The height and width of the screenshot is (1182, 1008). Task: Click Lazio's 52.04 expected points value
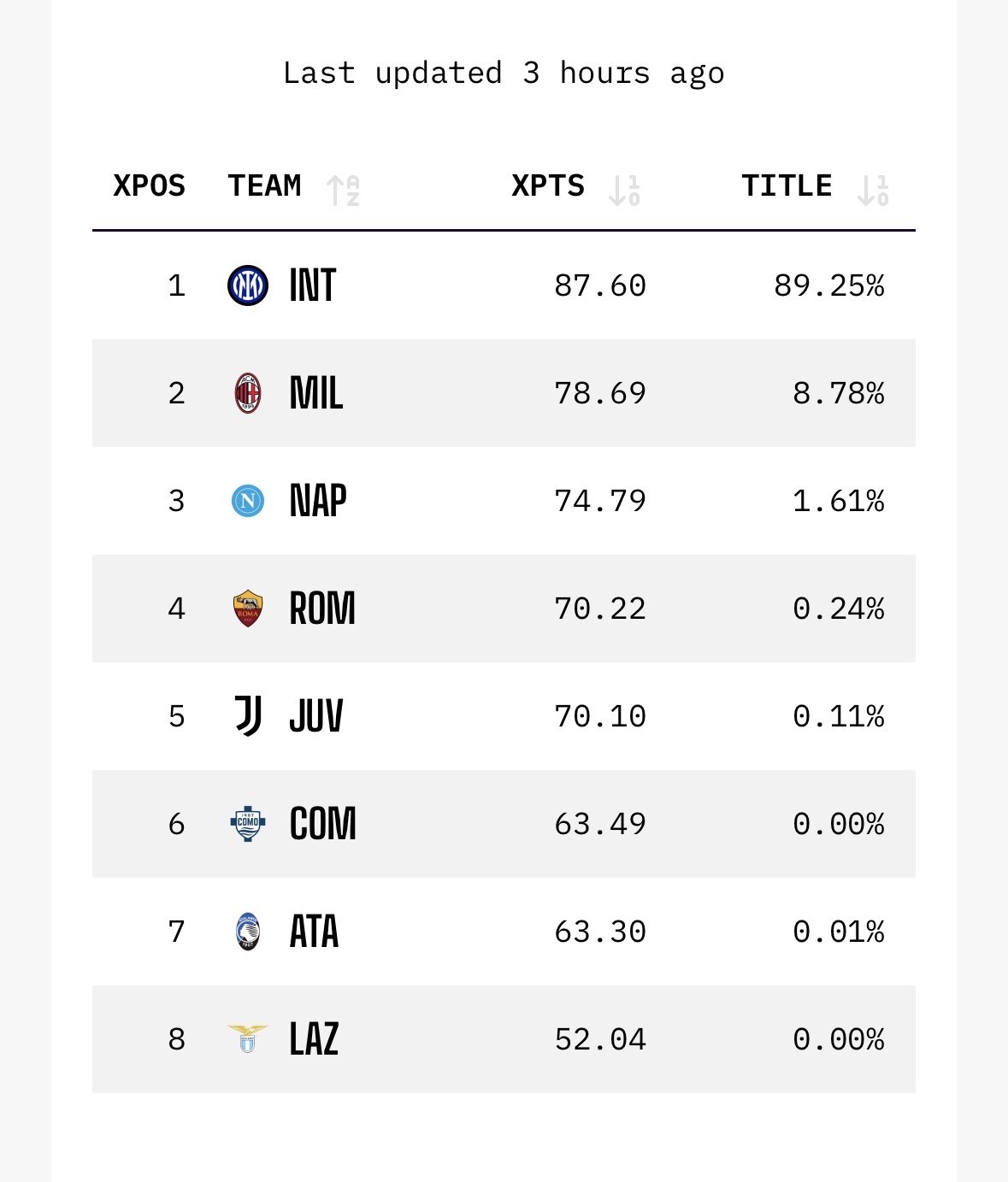(600, 1039)
